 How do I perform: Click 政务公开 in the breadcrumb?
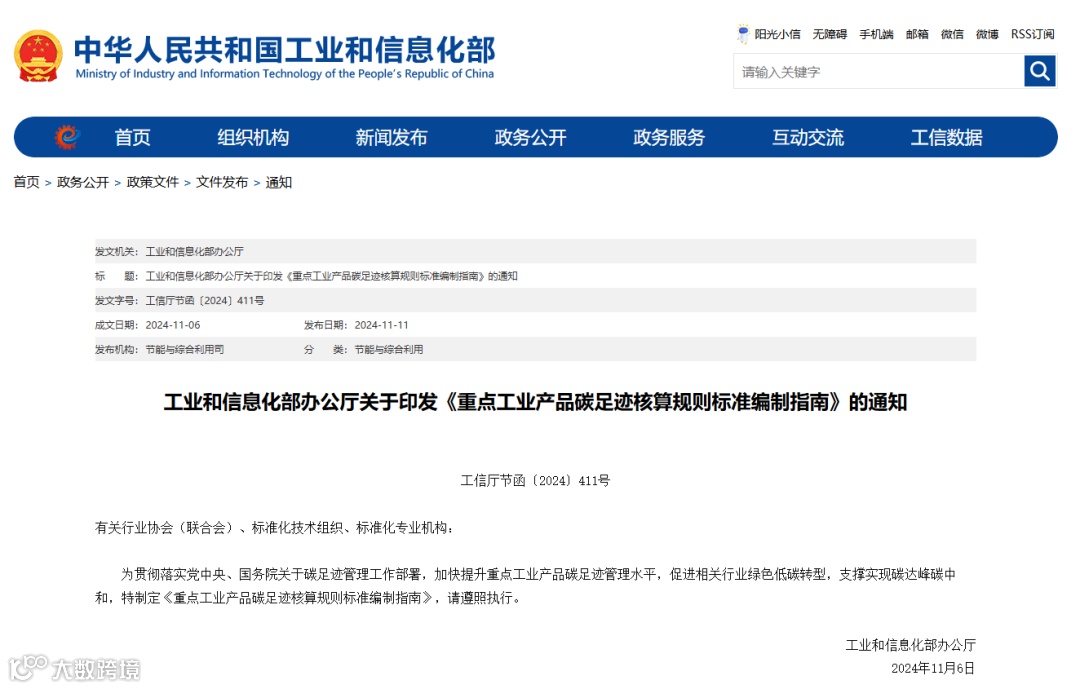pyautogui.click(x=83, y=182)
